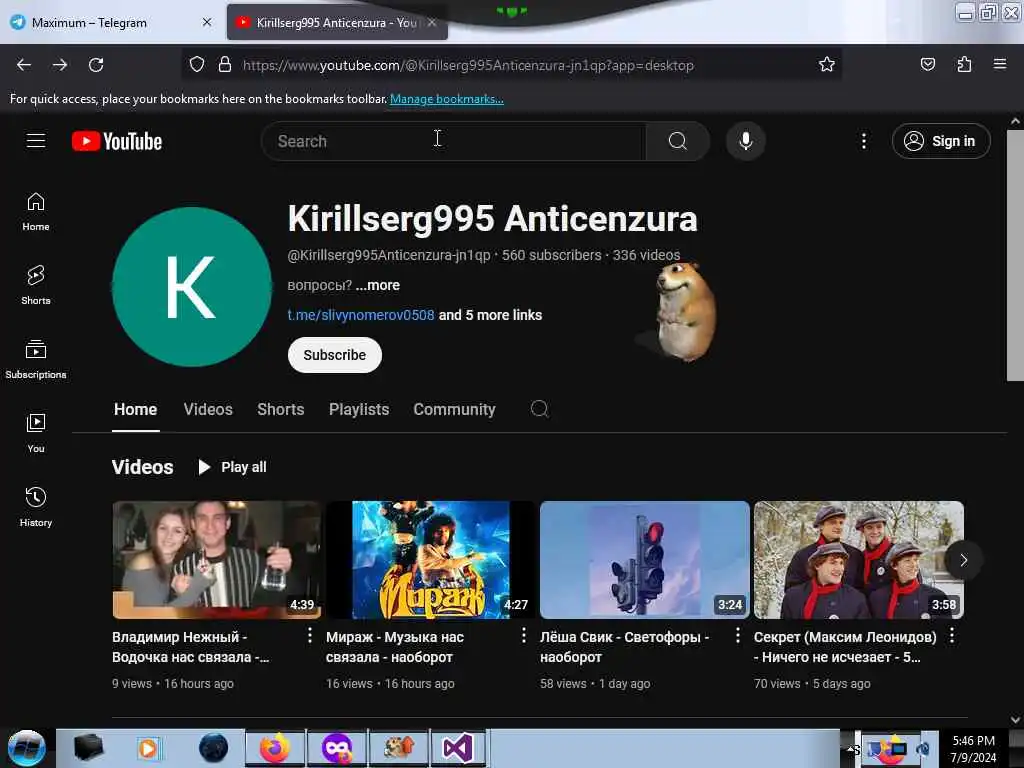This screenshot has width=1024, height=768.
Task: Open more options for Мираж video
Action: click(x=524, y=635)
